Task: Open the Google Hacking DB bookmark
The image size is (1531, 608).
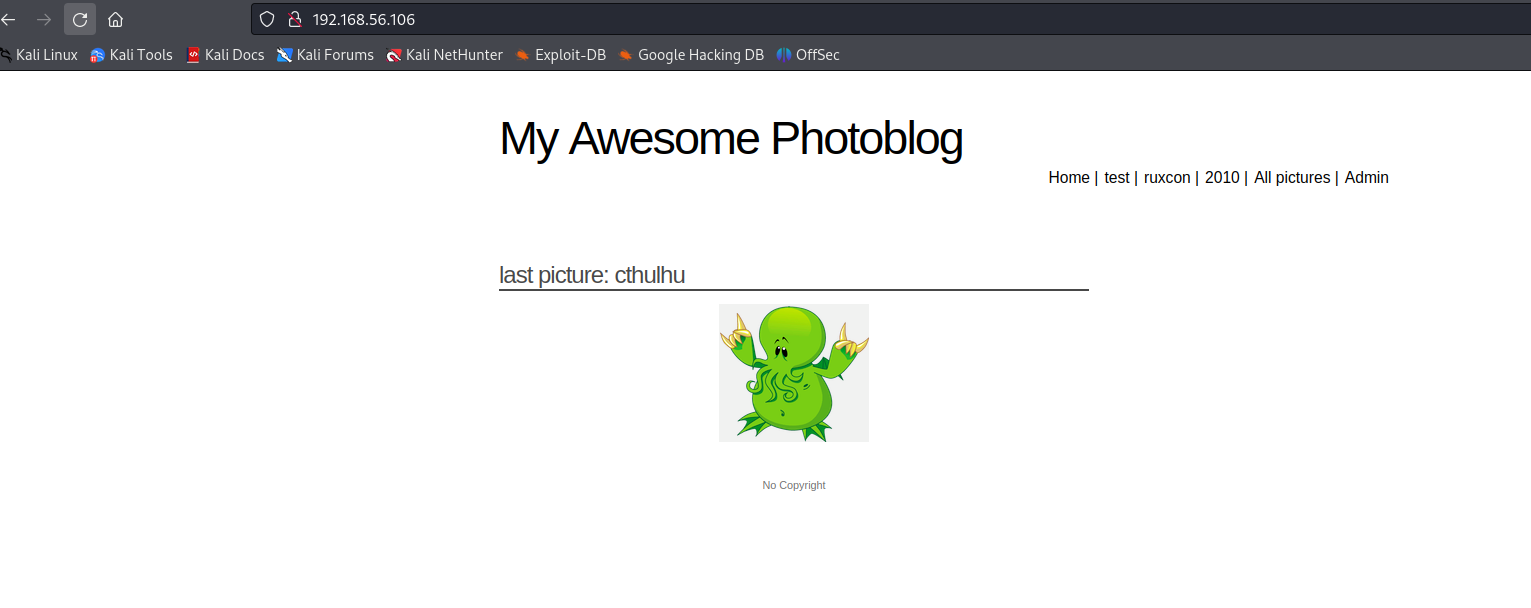Action: (691, 55)
